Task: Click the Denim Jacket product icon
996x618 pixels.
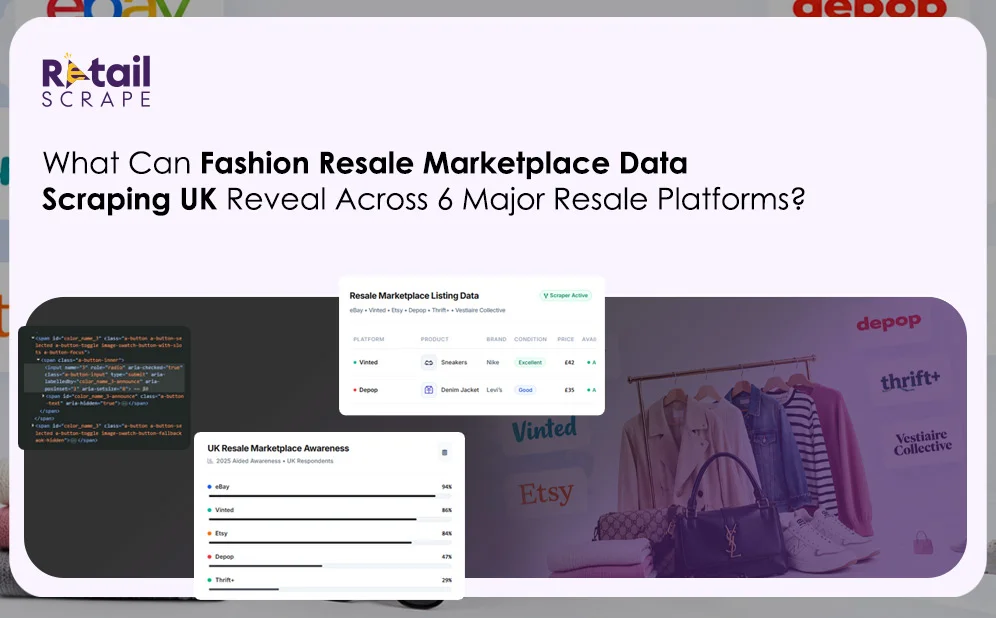Action: pos(429,390)
